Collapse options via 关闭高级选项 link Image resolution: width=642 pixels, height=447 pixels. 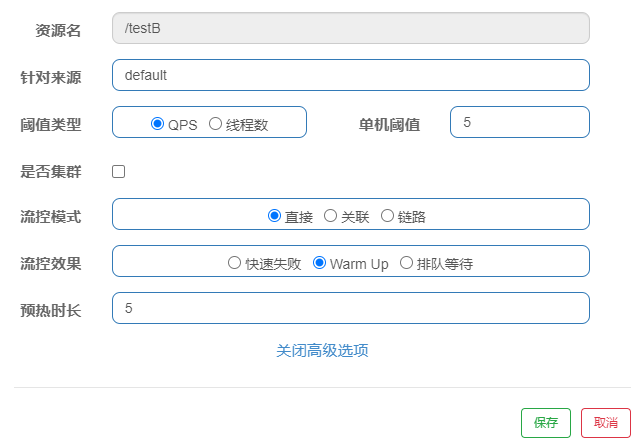pos(322,351)
